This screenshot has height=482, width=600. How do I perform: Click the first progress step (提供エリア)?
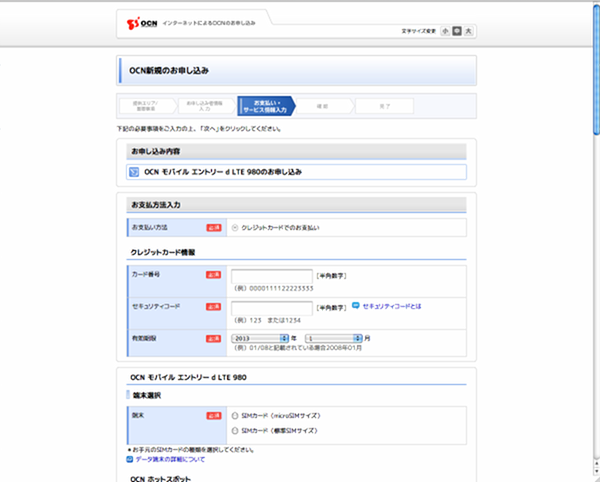pyautogui.click(x=146, y=106)
